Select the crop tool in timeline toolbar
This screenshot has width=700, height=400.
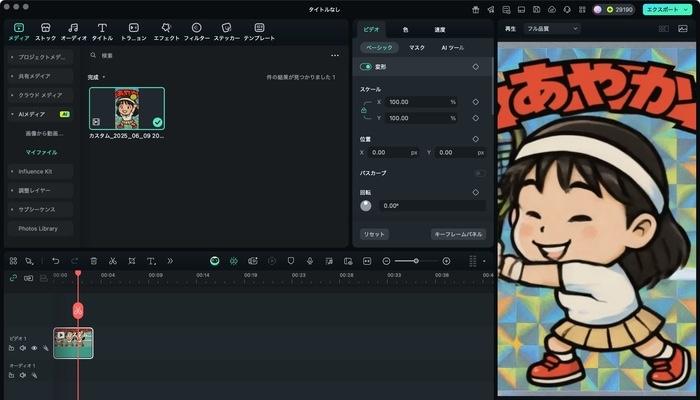click(132, 261)
